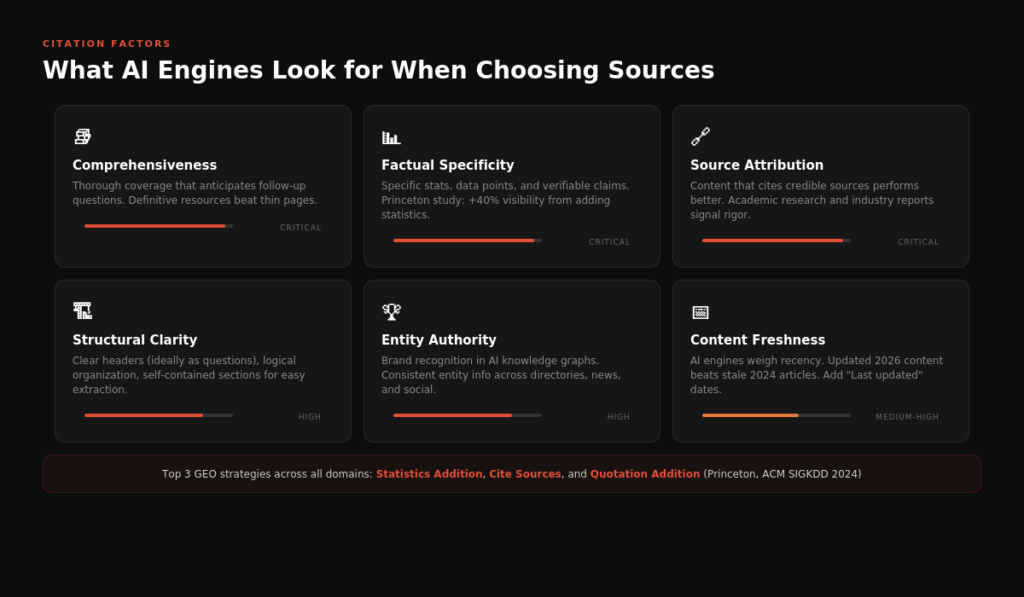Click the Factual Specificity importance progress bar
Viewport: 1024px width, 597px height.
pos(467,240)
